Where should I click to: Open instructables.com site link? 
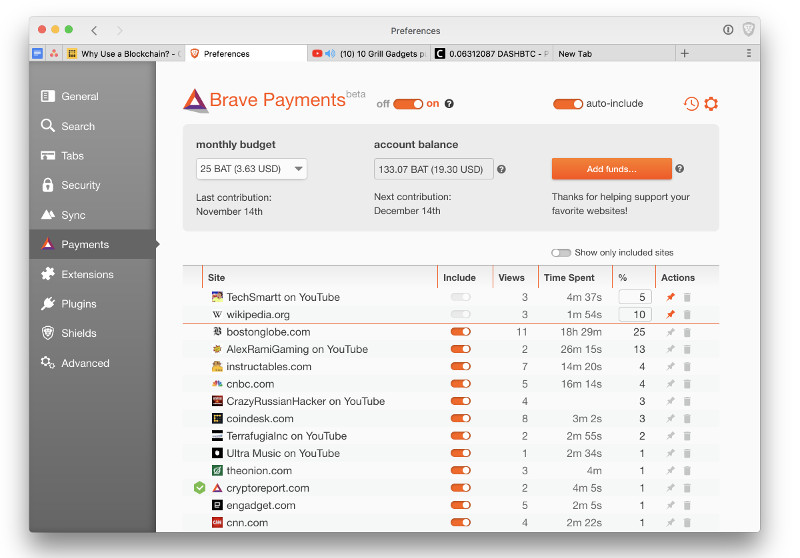point(268,366)
